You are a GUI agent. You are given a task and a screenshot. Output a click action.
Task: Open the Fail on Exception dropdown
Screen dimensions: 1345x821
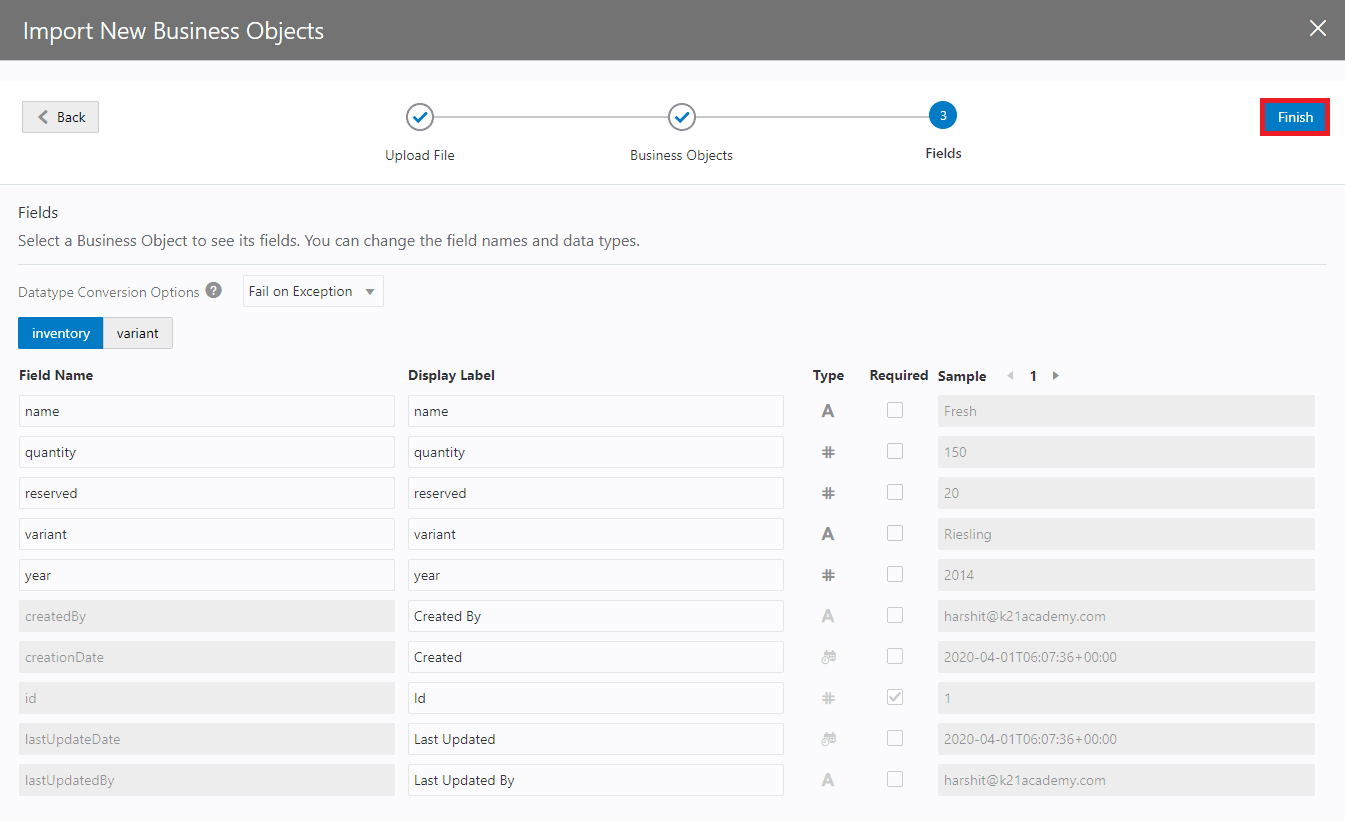(x=313, y=292)
